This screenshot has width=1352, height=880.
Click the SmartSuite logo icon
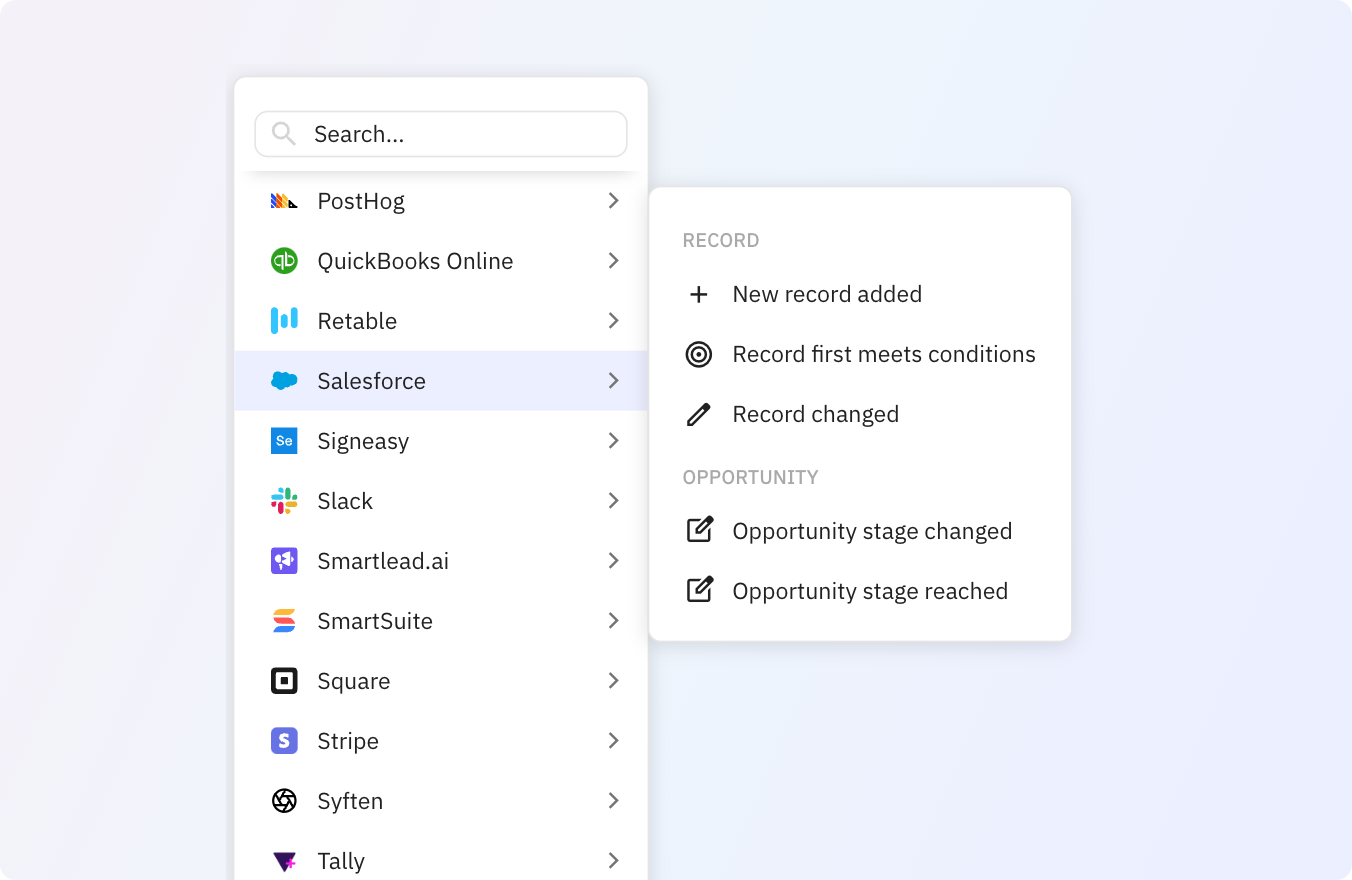284,621
